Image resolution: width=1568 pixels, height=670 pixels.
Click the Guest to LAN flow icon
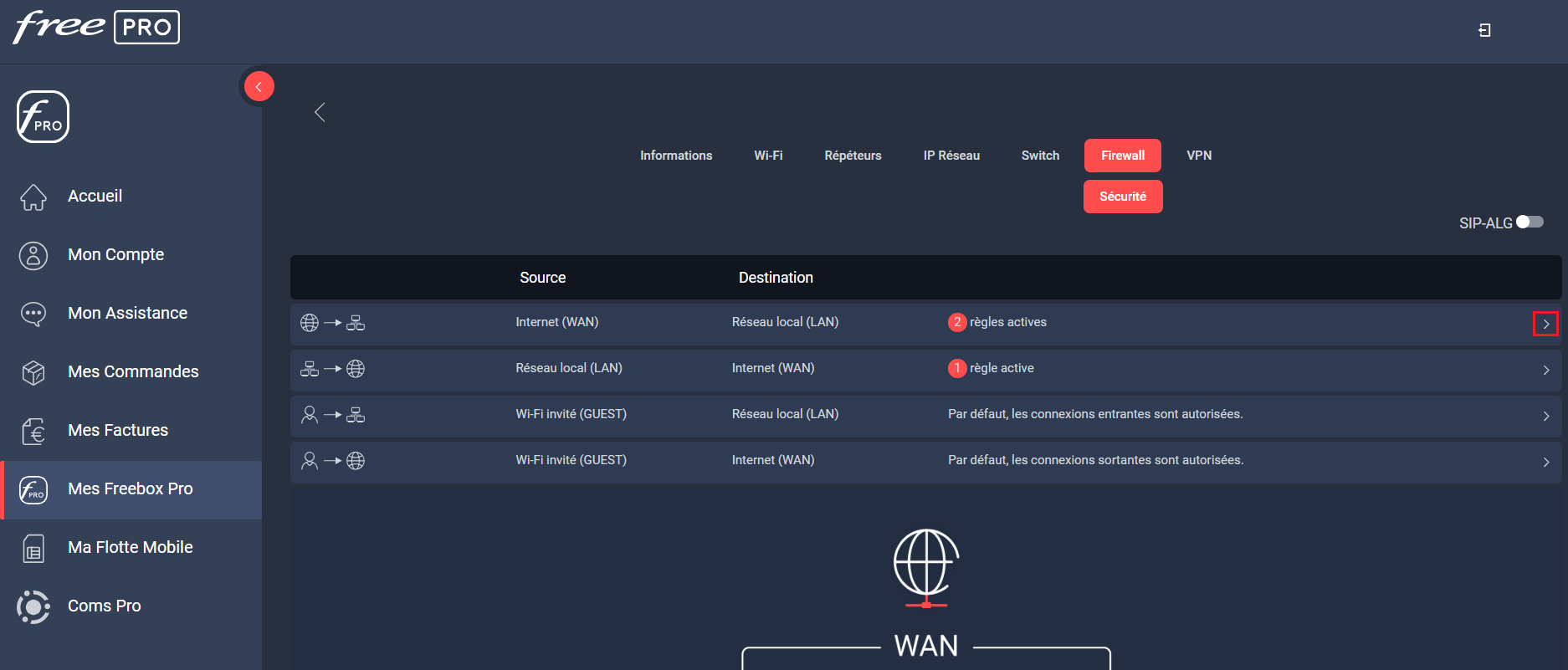pos(332,415)
